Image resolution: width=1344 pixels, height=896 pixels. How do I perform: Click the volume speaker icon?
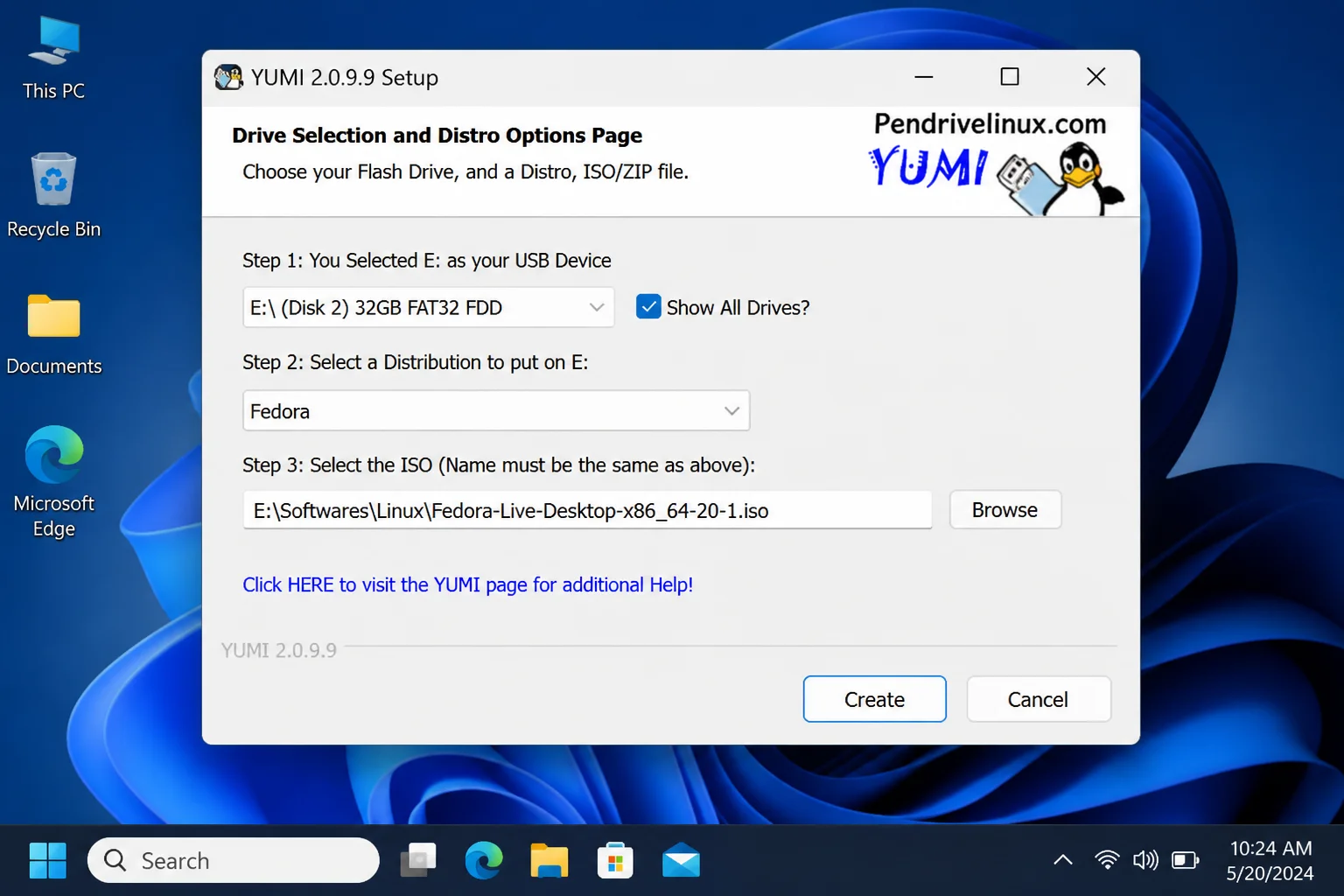[x=1145, y=860]
